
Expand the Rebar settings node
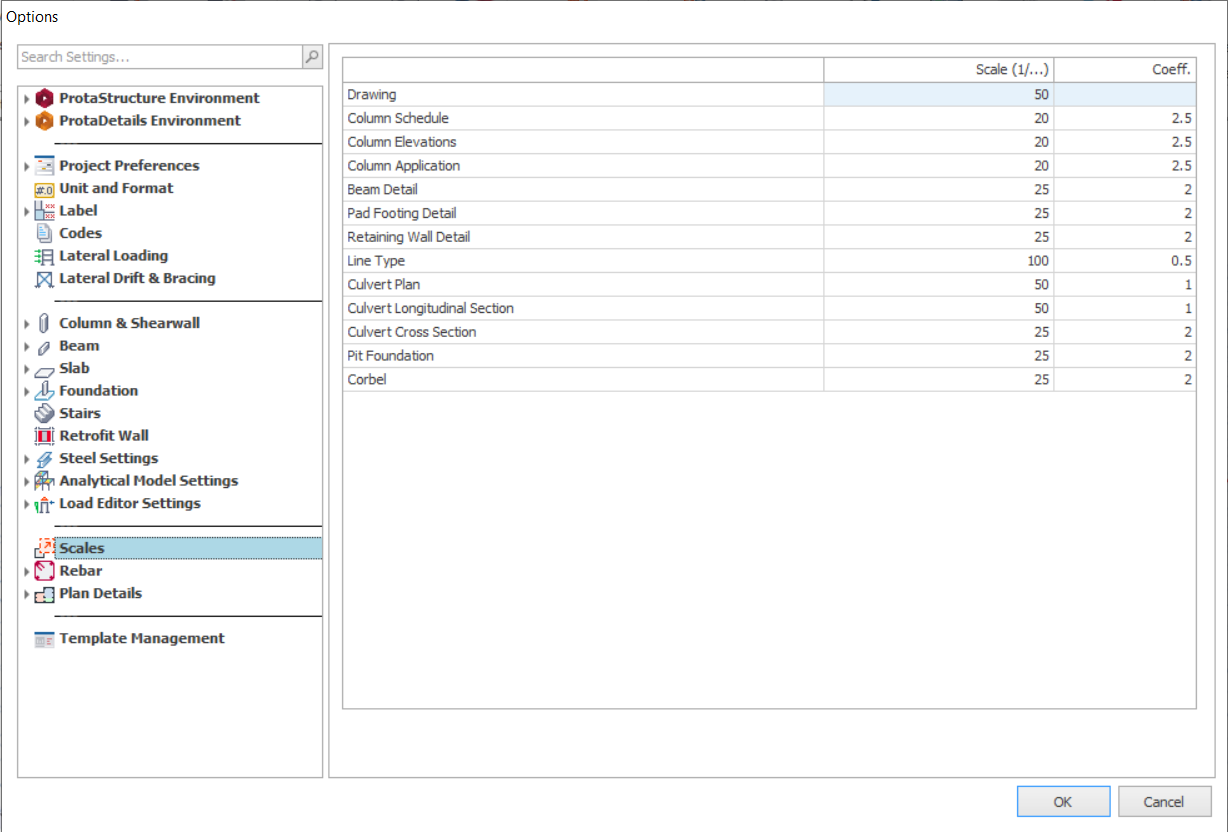pyautogui.click(x=27, y=572)
